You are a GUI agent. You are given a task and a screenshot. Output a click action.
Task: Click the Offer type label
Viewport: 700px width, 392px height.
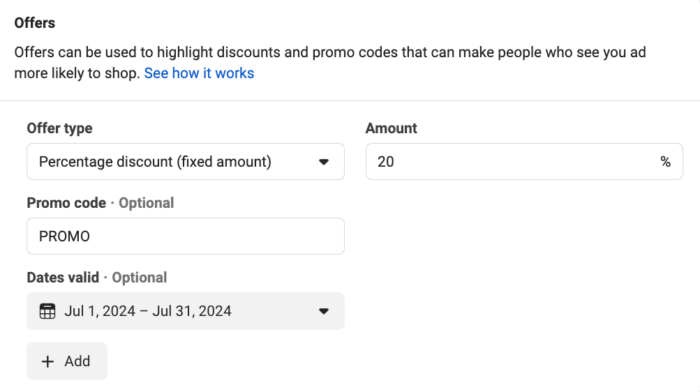[x=59, y=129]
